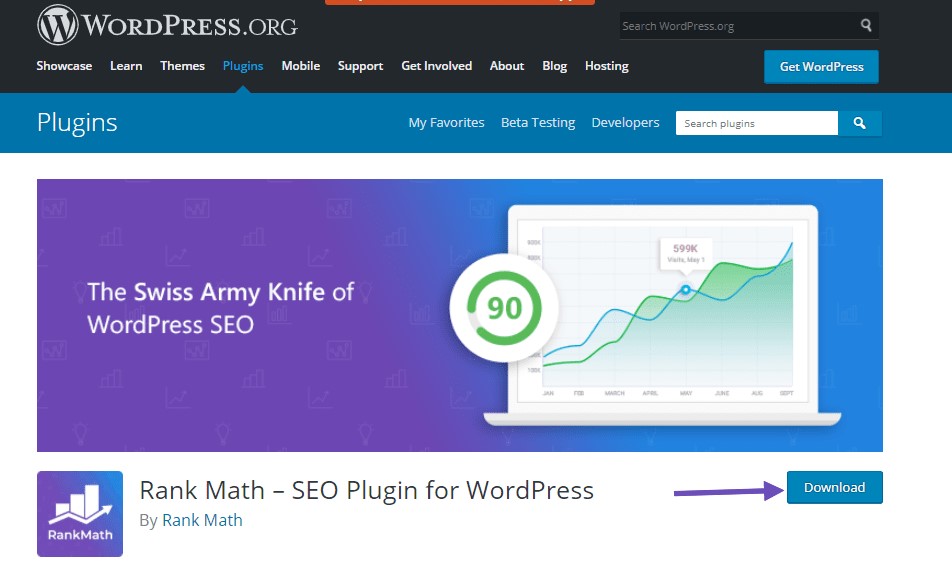Open the Themes menu item
Screen dimensions: 952x566
[x=182, y=66]
